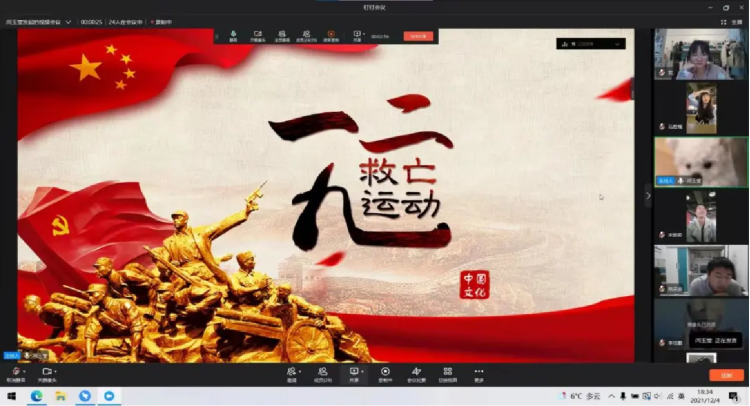
Task: Click the recording icon in the bottom toolbar
Action: click(x=385, y=371)
